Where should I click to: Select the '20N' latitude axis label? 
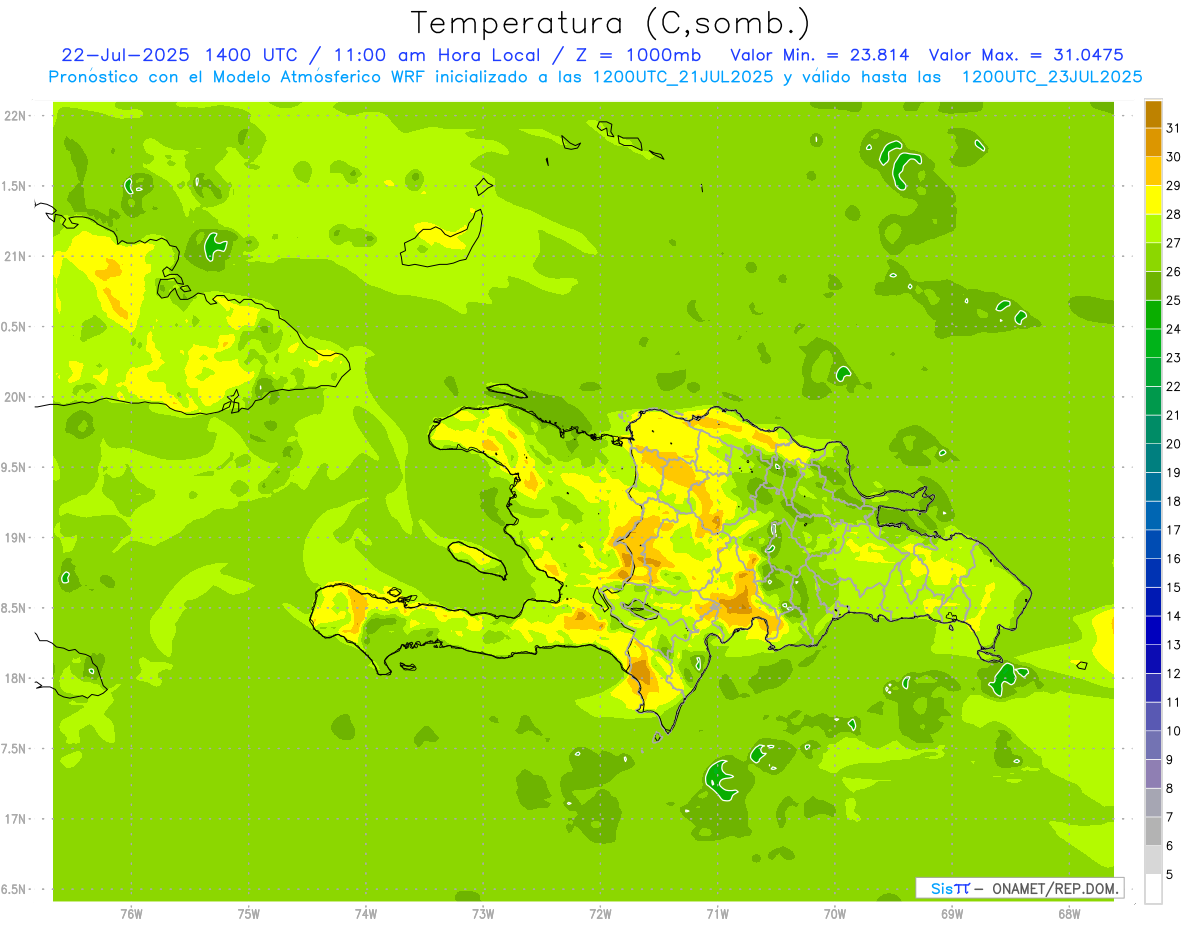click(16, 397)
